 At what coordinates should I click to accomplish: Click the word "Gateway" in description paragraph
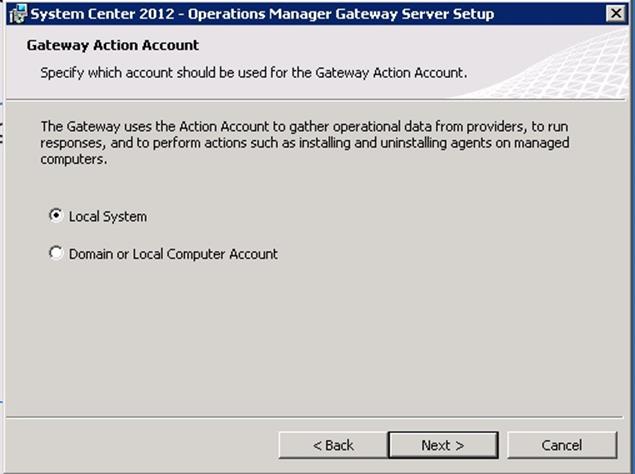pyautogui.click(x=93, y=126)
